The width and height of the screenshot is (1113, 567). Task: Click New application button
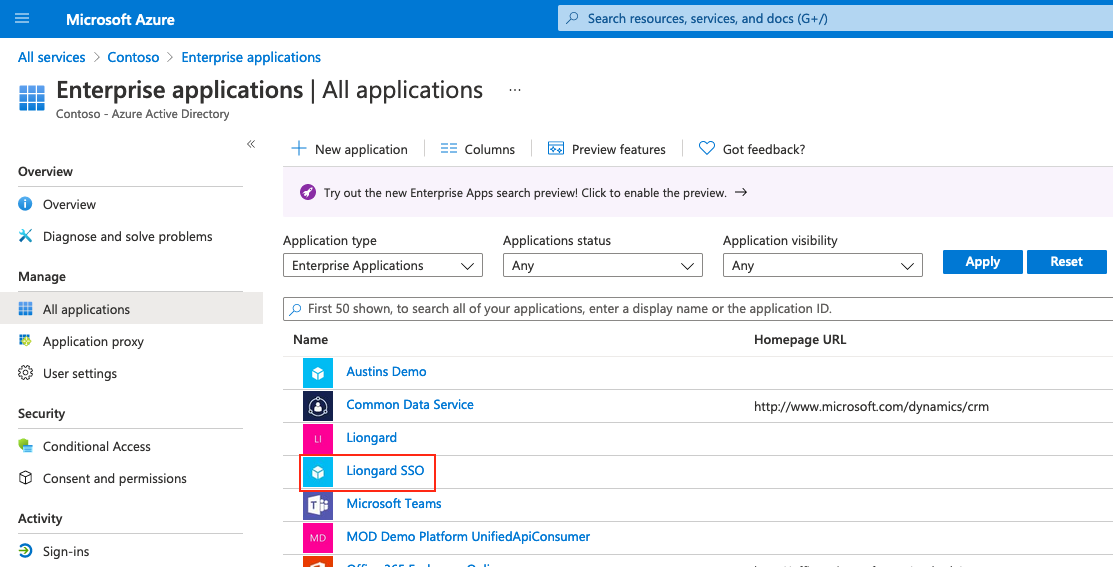(x=350, y=149)
